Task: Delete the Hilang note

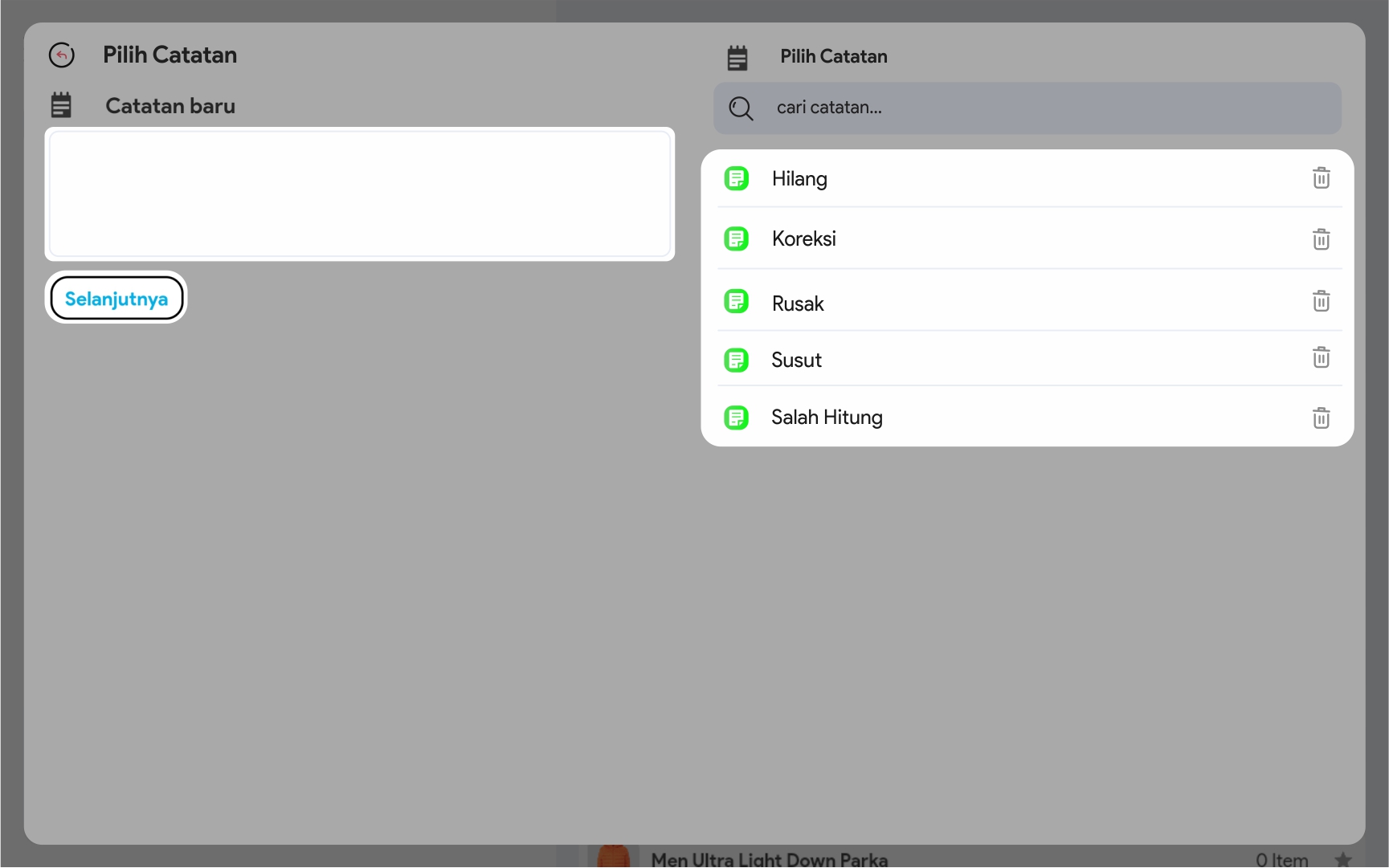Action: pyautogui.click(x=1321, y=178)
